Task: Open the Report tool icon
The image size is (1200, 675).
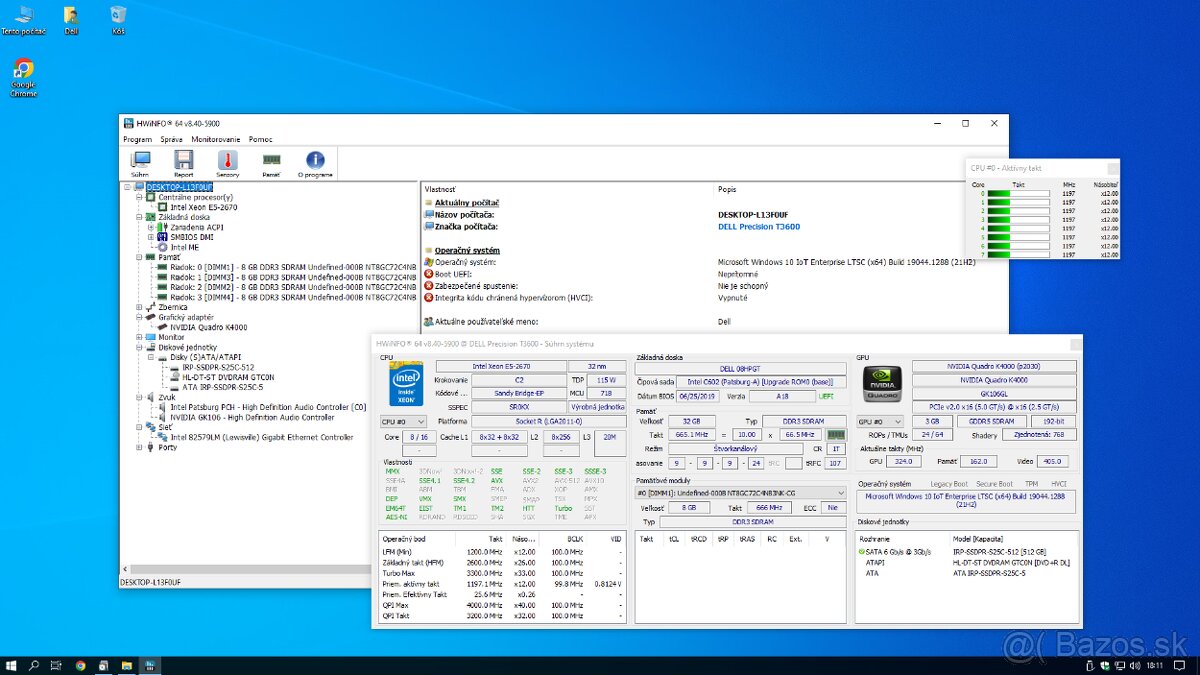Action: click(183, 162)
